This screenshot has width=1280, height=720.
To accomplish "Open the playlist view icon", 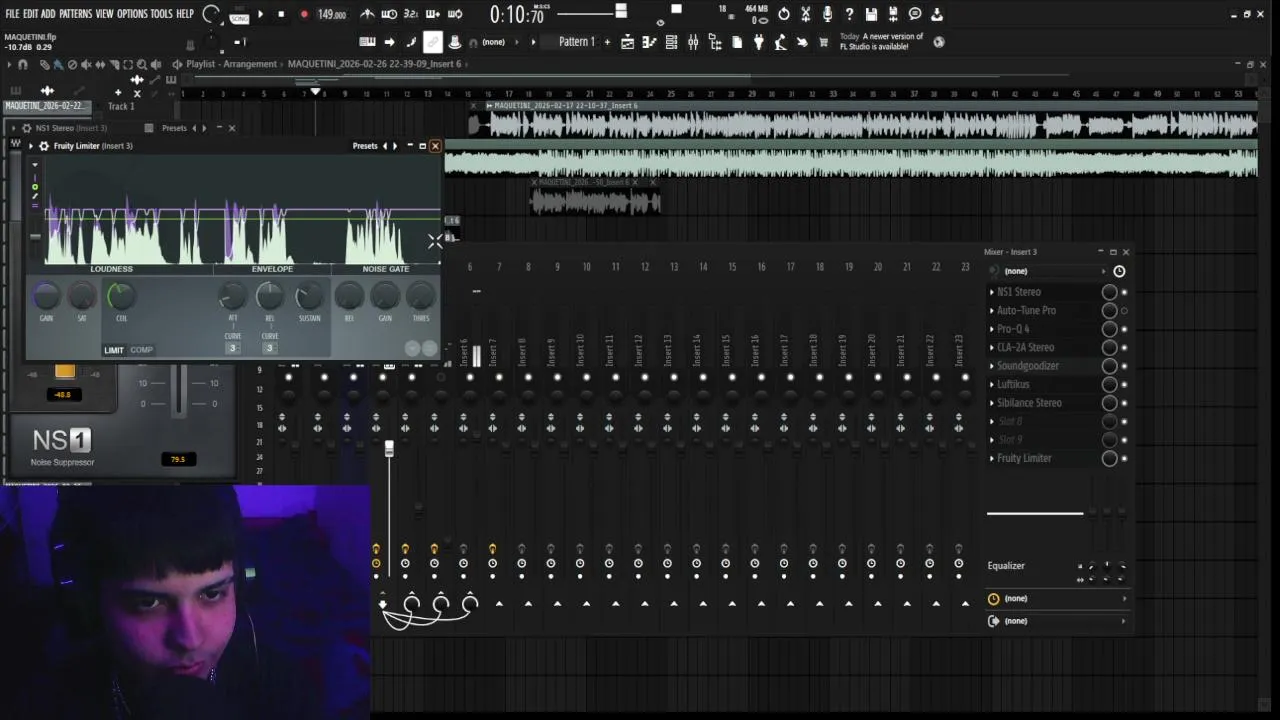I will (627, 42).
